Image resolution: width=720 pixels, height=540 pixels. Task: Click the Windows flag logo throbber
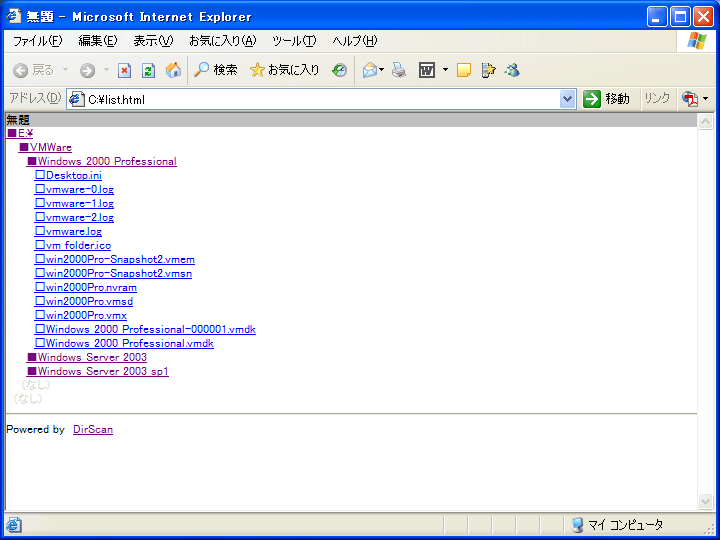697,41
